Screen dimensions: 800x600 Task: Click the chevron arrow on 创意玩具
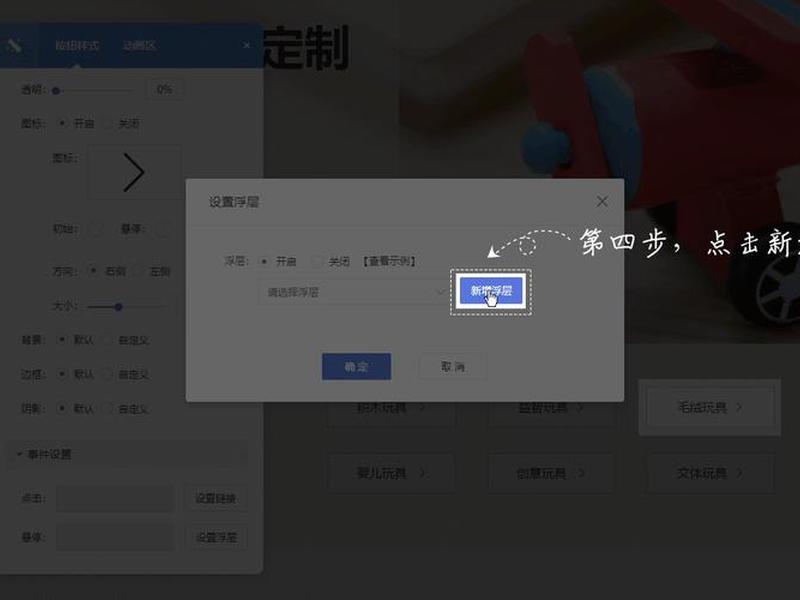click(581, 473)
